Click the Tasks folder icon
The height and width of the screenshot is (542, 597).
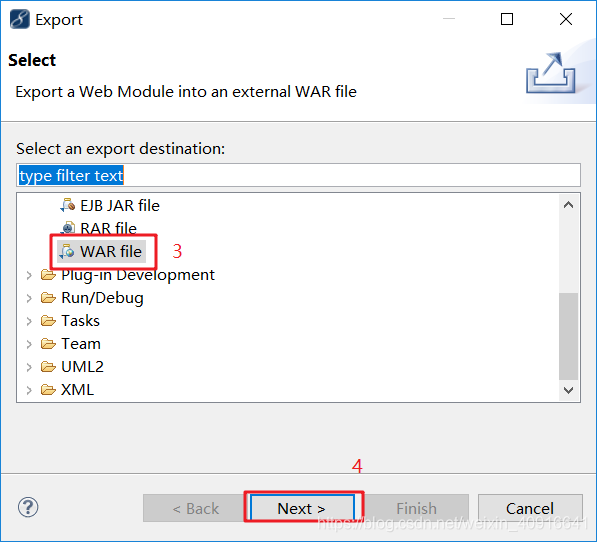48,321
